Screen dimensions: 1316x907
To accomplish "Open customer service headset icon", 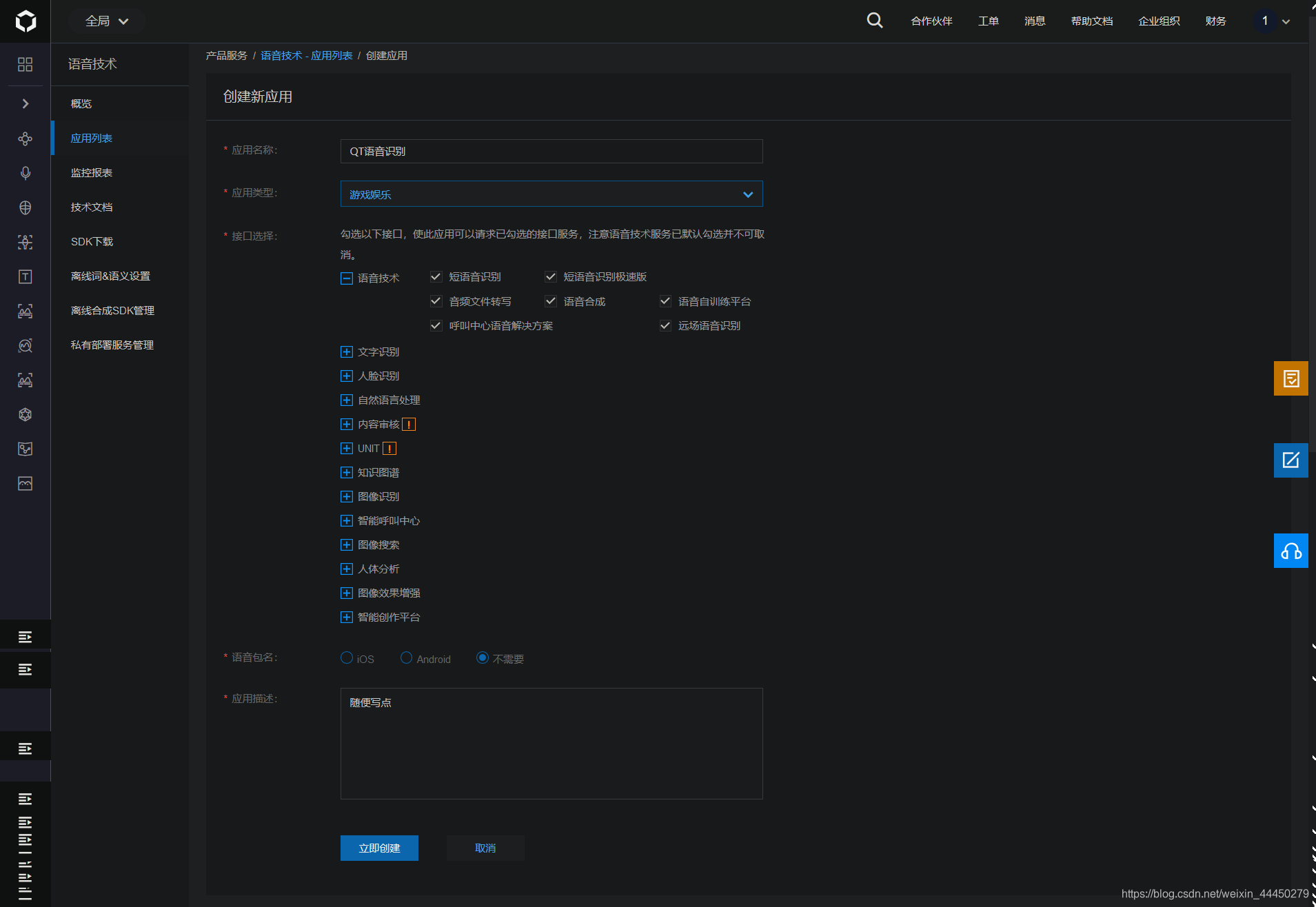I will (1291, 551).
